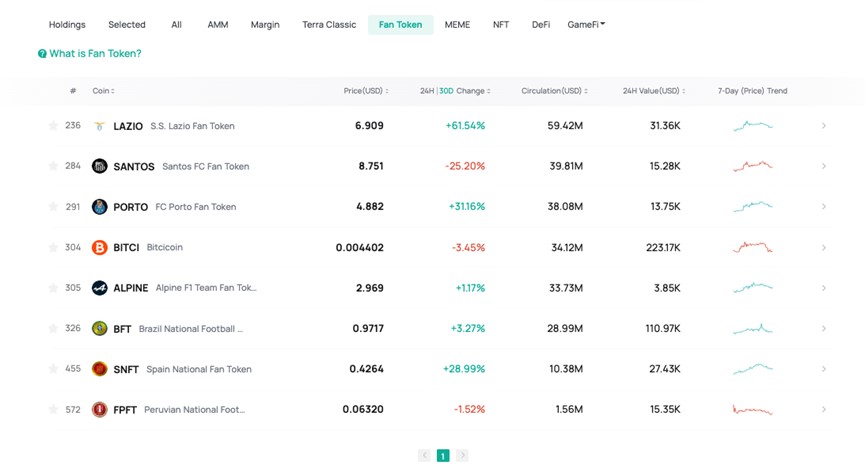Add FPFT to favorites via star
Screen dimensions: 865x473
pyautogui.click(x=53, y=409)
